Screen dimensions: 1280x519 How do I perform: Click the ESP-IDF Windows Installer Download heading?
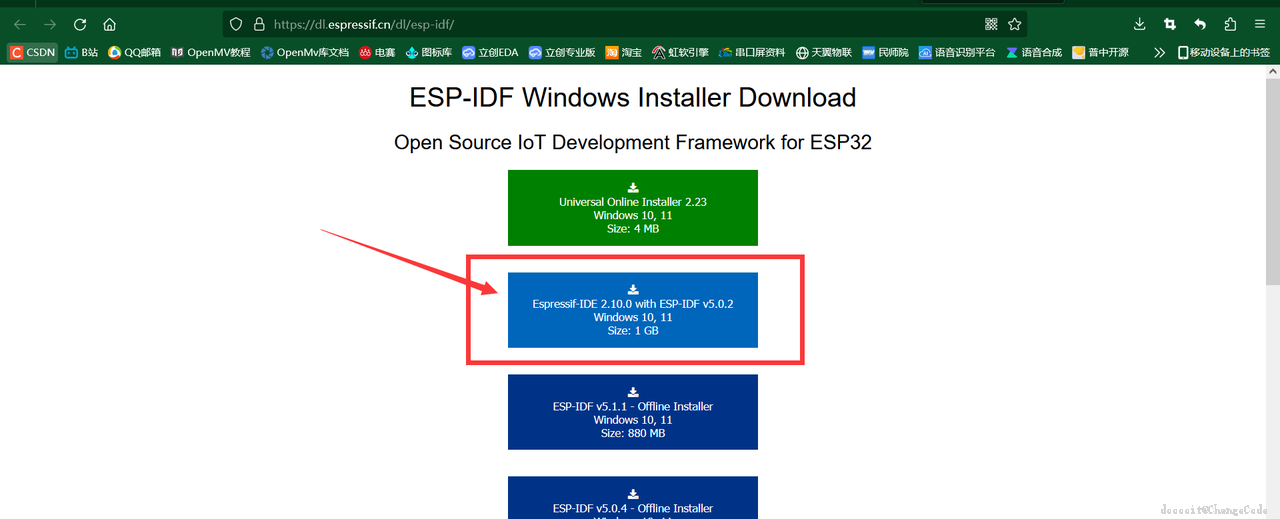(633, 97)
